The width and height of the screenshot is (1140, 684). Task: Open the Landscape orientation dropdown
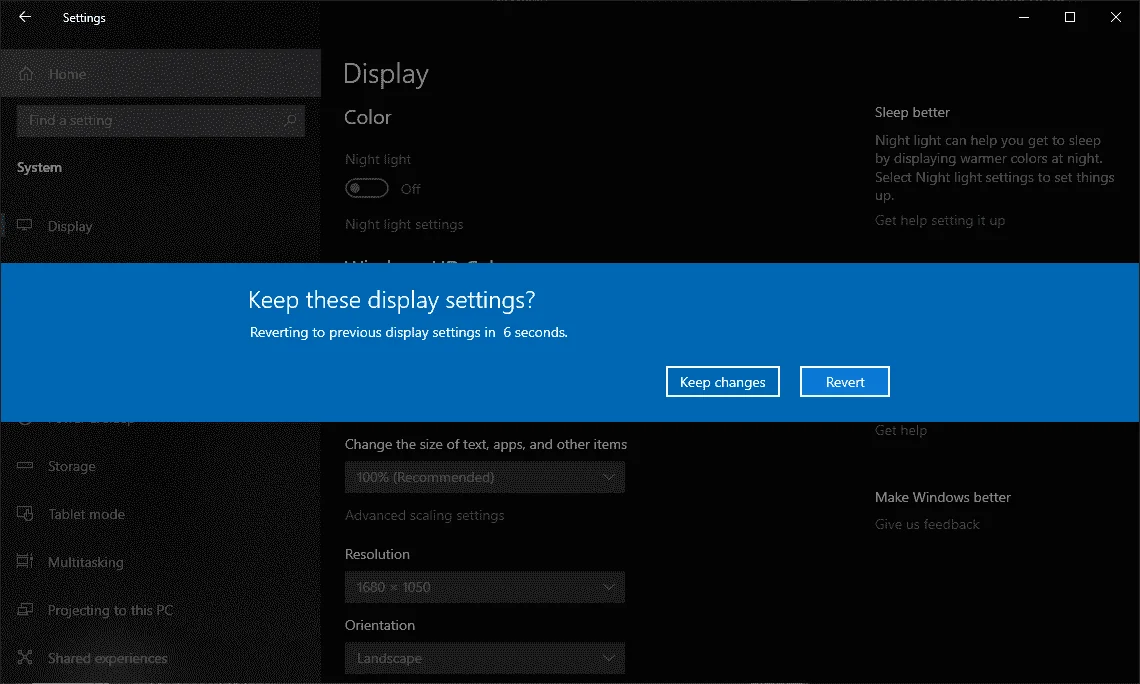click(484, 658)
